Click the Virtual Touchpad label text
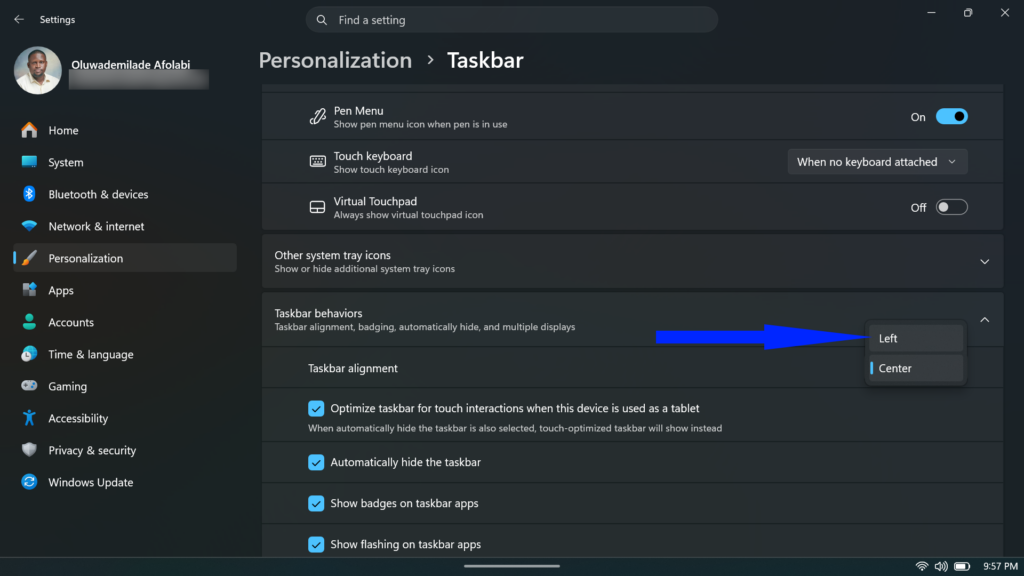Screen dimensions: 1024x576 point(375,201)
